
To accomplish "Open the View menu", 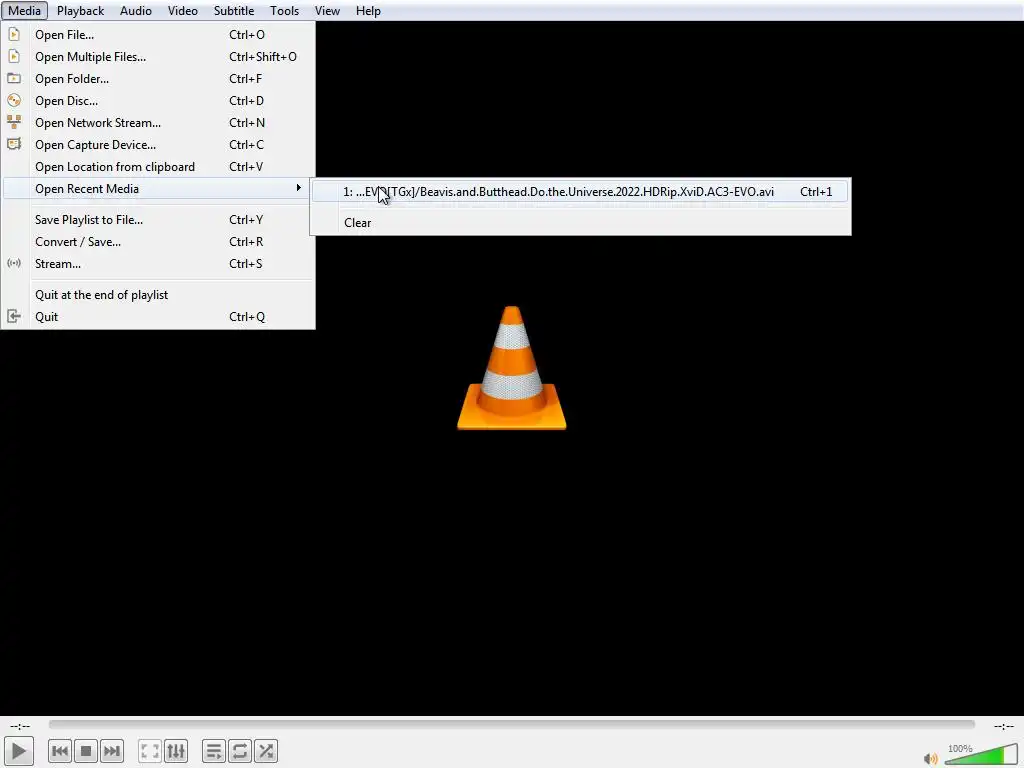I will [327, 10].
